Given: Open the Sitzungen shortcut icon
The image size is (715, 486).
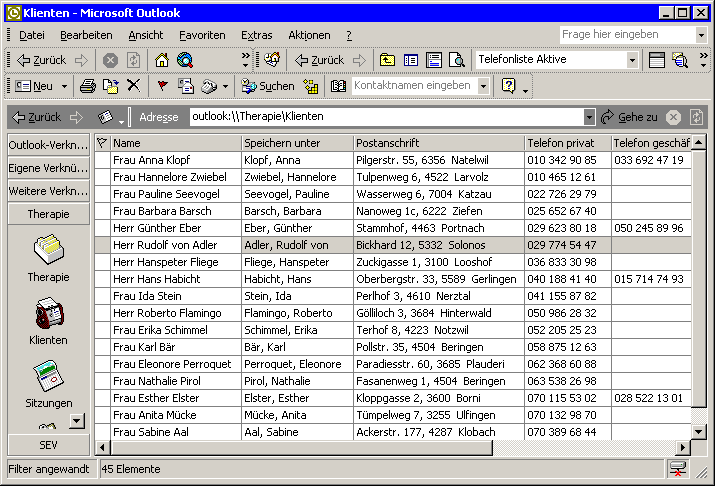Looking at the screenshot, I should (48, 376).
